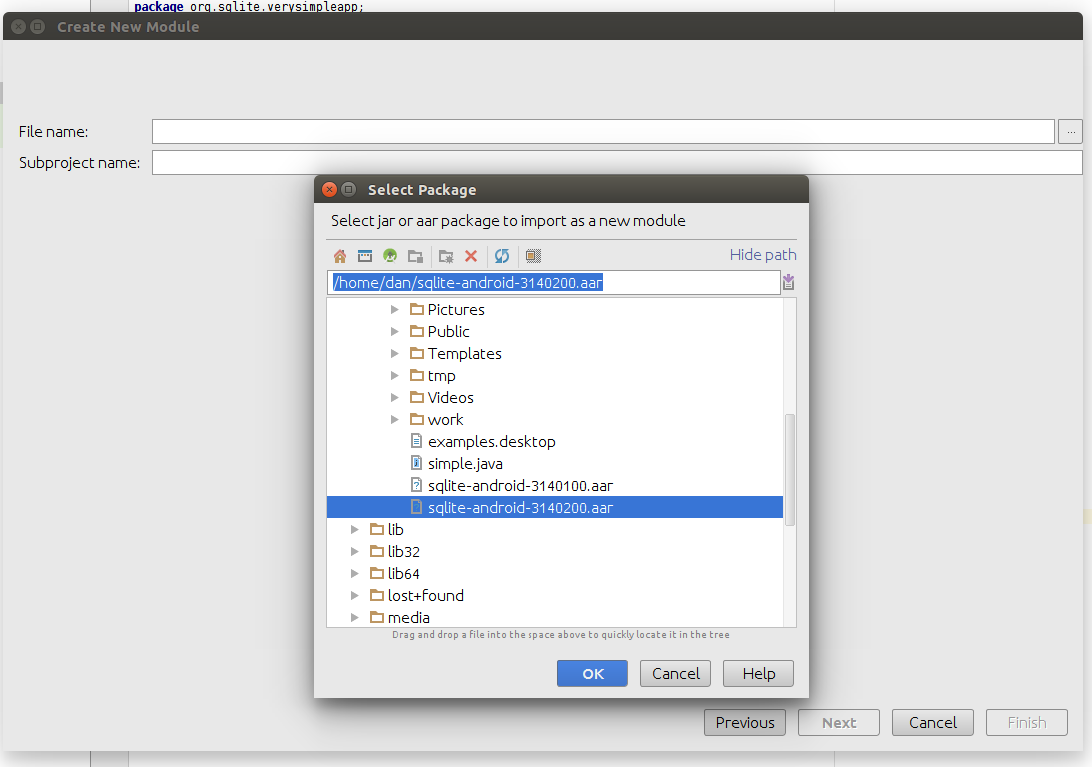Viewport: 1092px width, 767px height.
Task: Select simple.java in the tree
Action: [x=465, y=464]
